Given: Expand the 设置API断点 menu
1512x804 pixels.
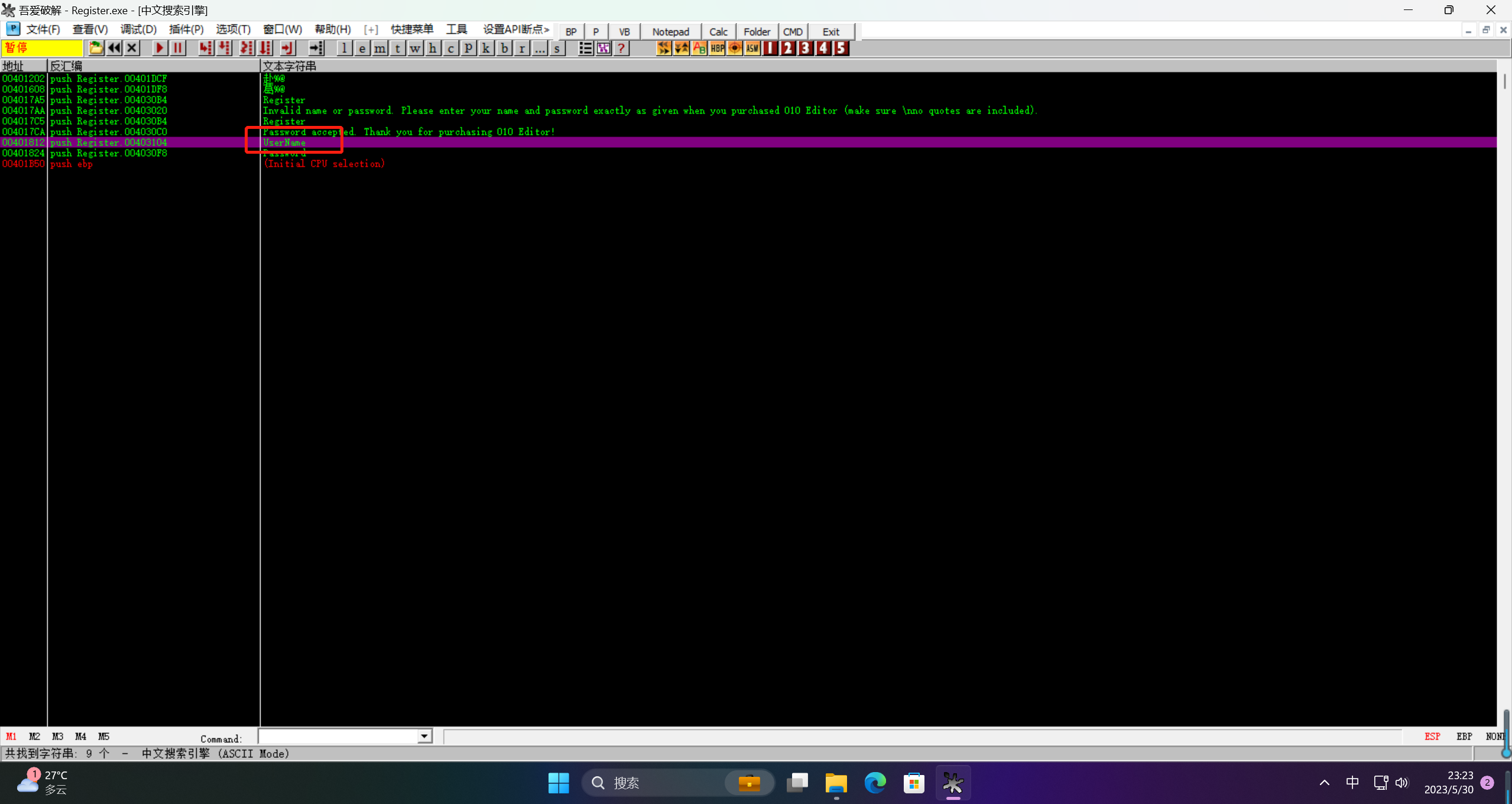Looking at the screenshot, I should pos(515,30).
